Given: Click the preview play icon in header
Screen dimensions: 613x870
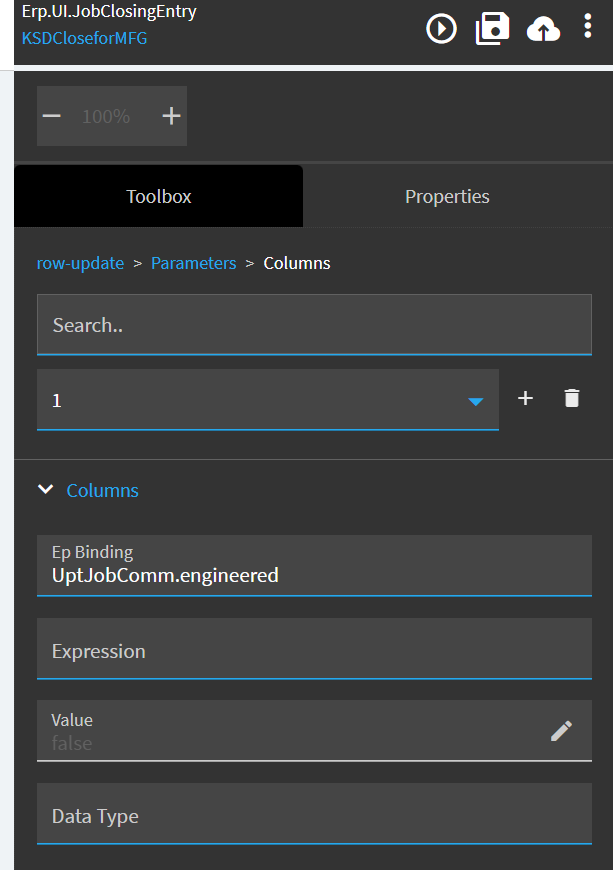Looking at the screenshot, I should [x=441, y=29].
